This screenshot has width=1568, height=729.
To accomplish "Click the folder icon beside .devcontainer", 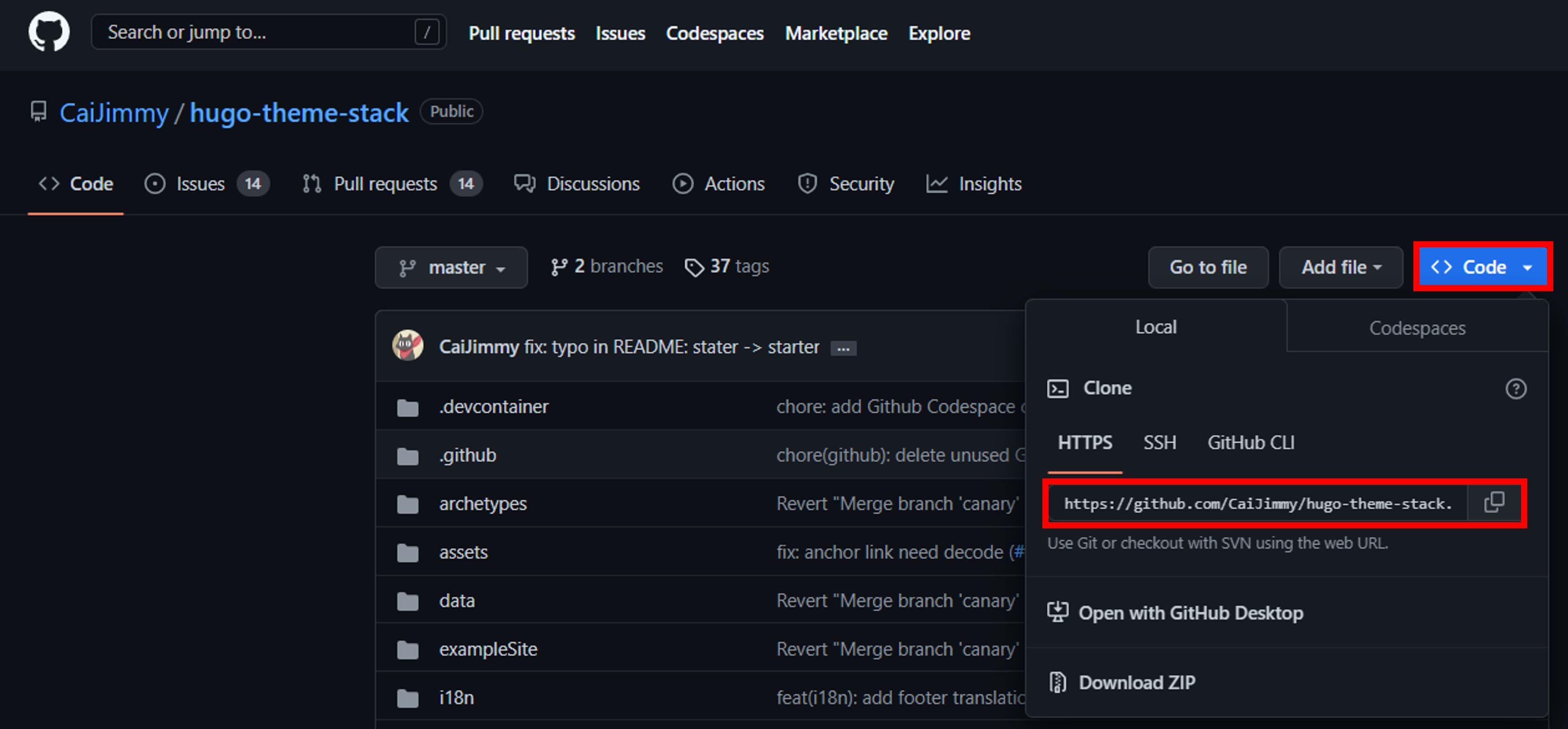I will pyautogui.click(x=407, y=408).
